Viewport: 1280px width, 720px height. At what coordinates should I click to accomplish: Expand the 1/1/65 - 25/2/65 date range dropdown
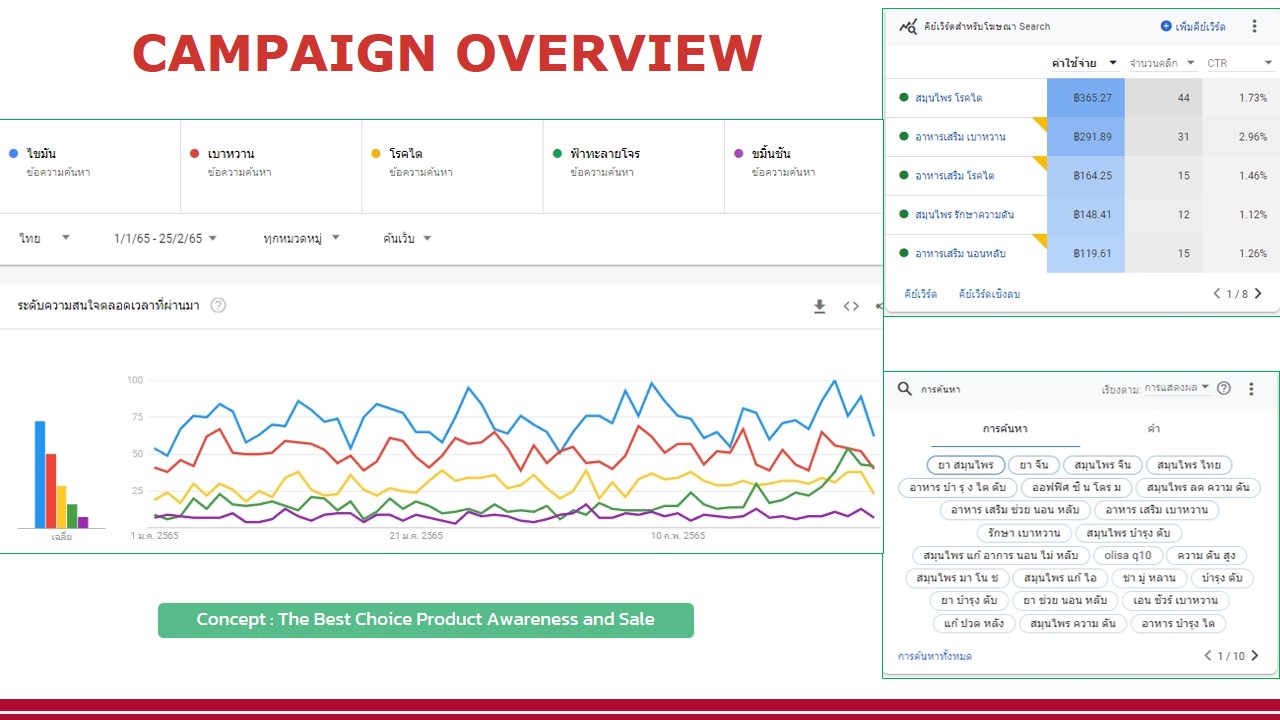[x=165, y=238]
